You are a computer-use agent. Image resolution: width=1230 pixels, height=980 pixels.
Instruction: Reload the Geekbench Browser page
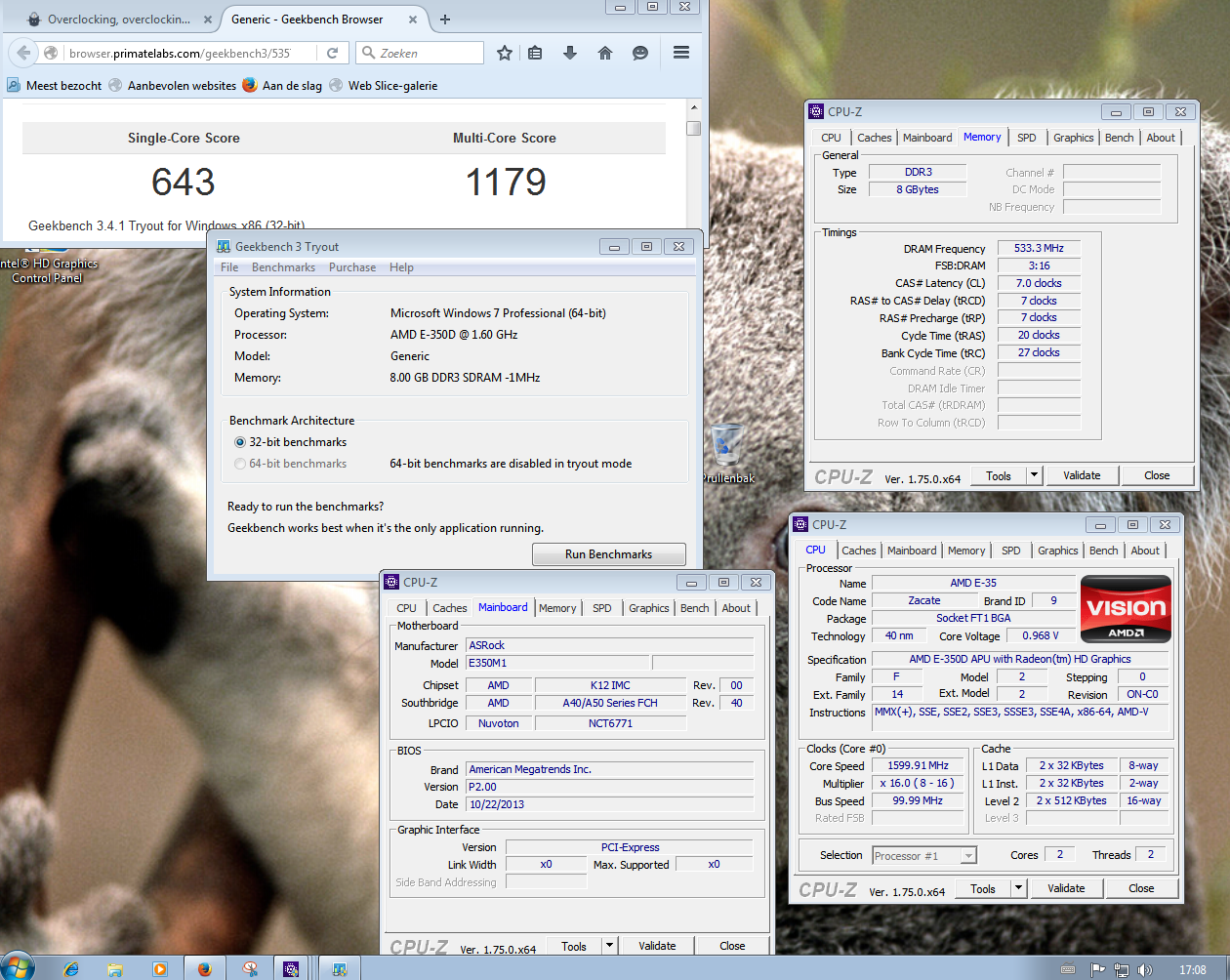point(332,53)
